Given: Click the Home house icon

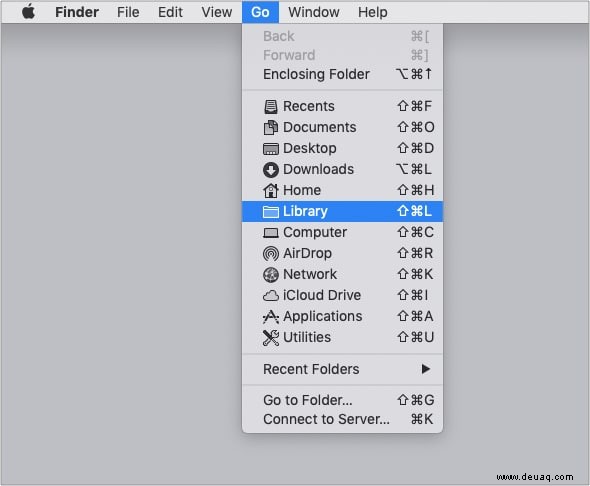Looking at the screenshot, I should click(x=271, y=190).
